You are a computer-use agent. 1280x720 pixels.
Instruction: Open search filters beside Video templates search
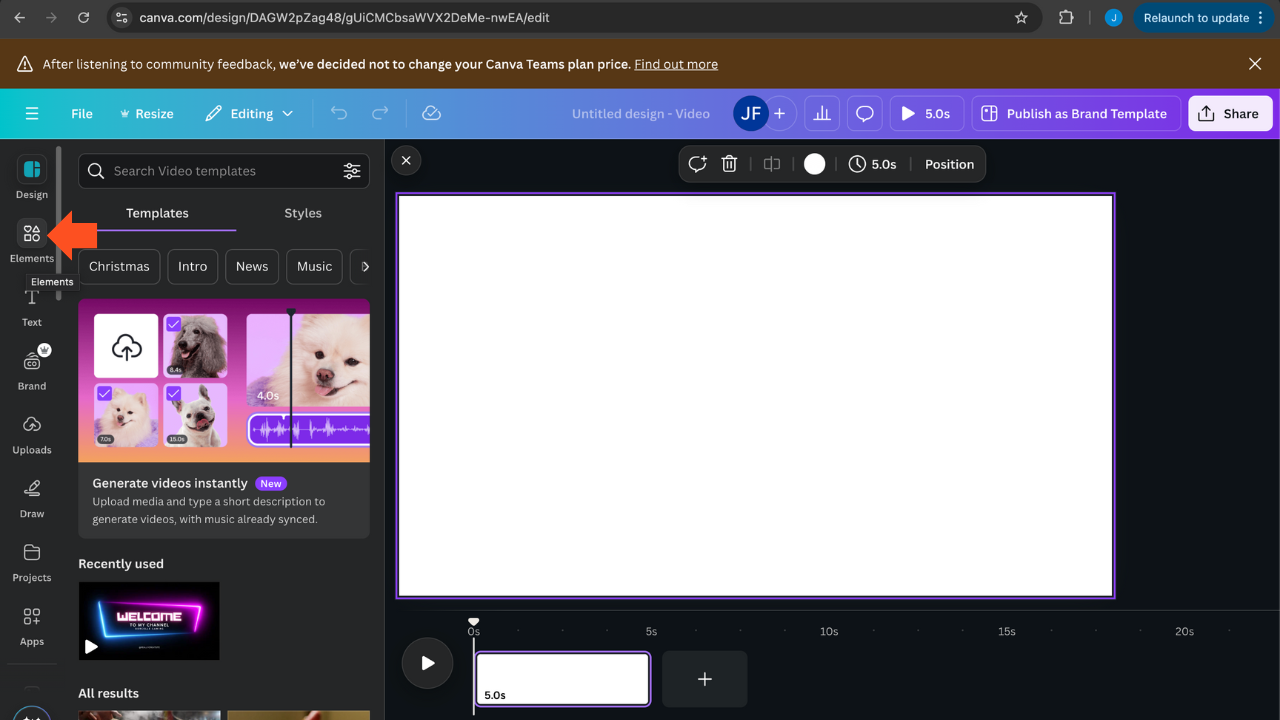352,171
